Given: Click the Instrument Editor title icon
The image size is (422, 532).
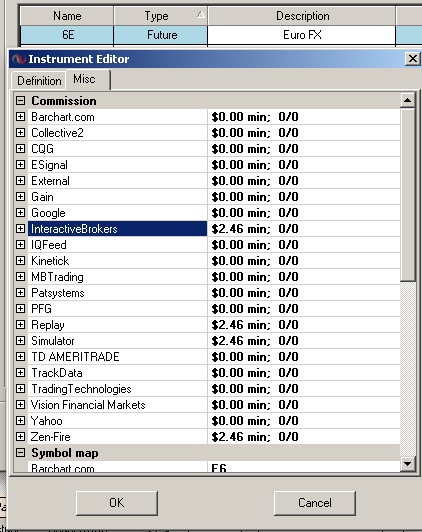Looking at the screenshot, I should click(x=19, y=59).
